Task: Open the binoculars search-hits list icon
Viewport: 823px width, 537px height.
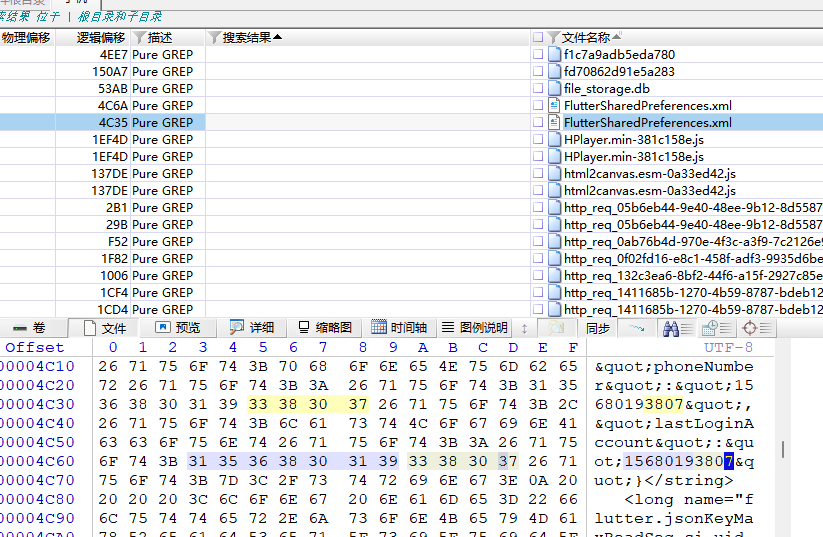Action: pyautogui.click(x=677, y=329)
